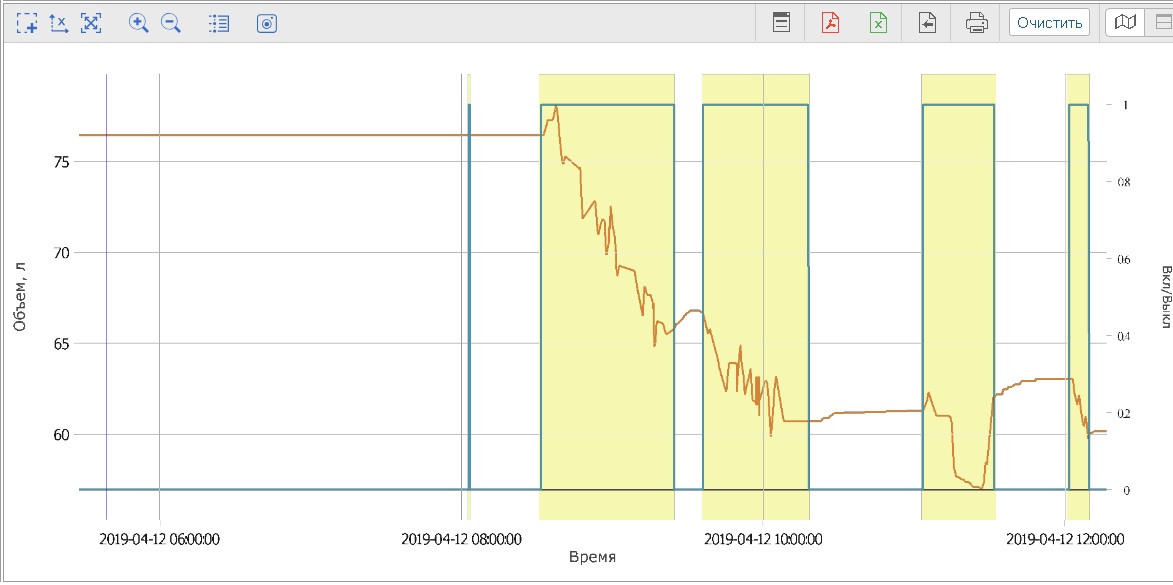This screenshot has height=585, width=1173.
Task: Zoom in with the magnifier plus icon
Action: 139,23
